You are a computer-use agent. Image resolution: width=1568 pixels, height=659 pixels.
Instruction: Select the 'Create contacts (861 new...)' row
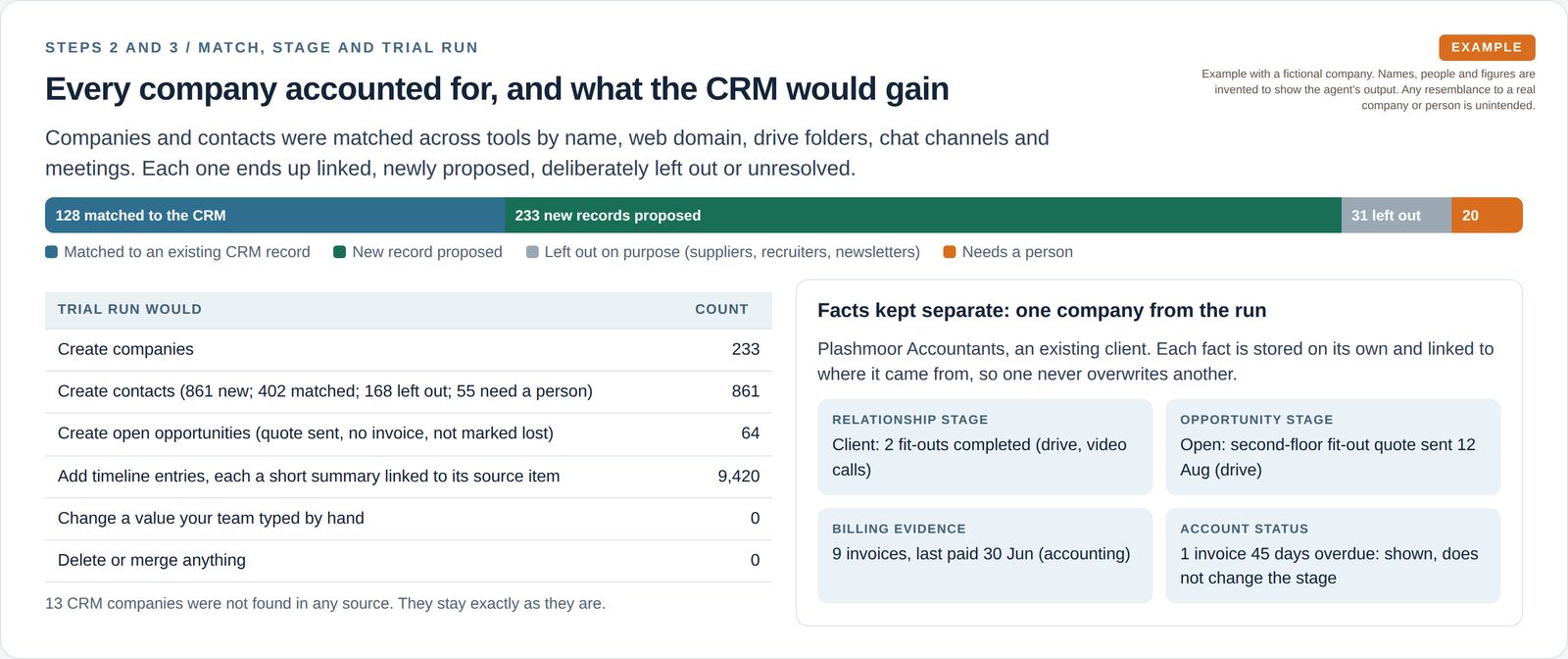click(409, 391)
